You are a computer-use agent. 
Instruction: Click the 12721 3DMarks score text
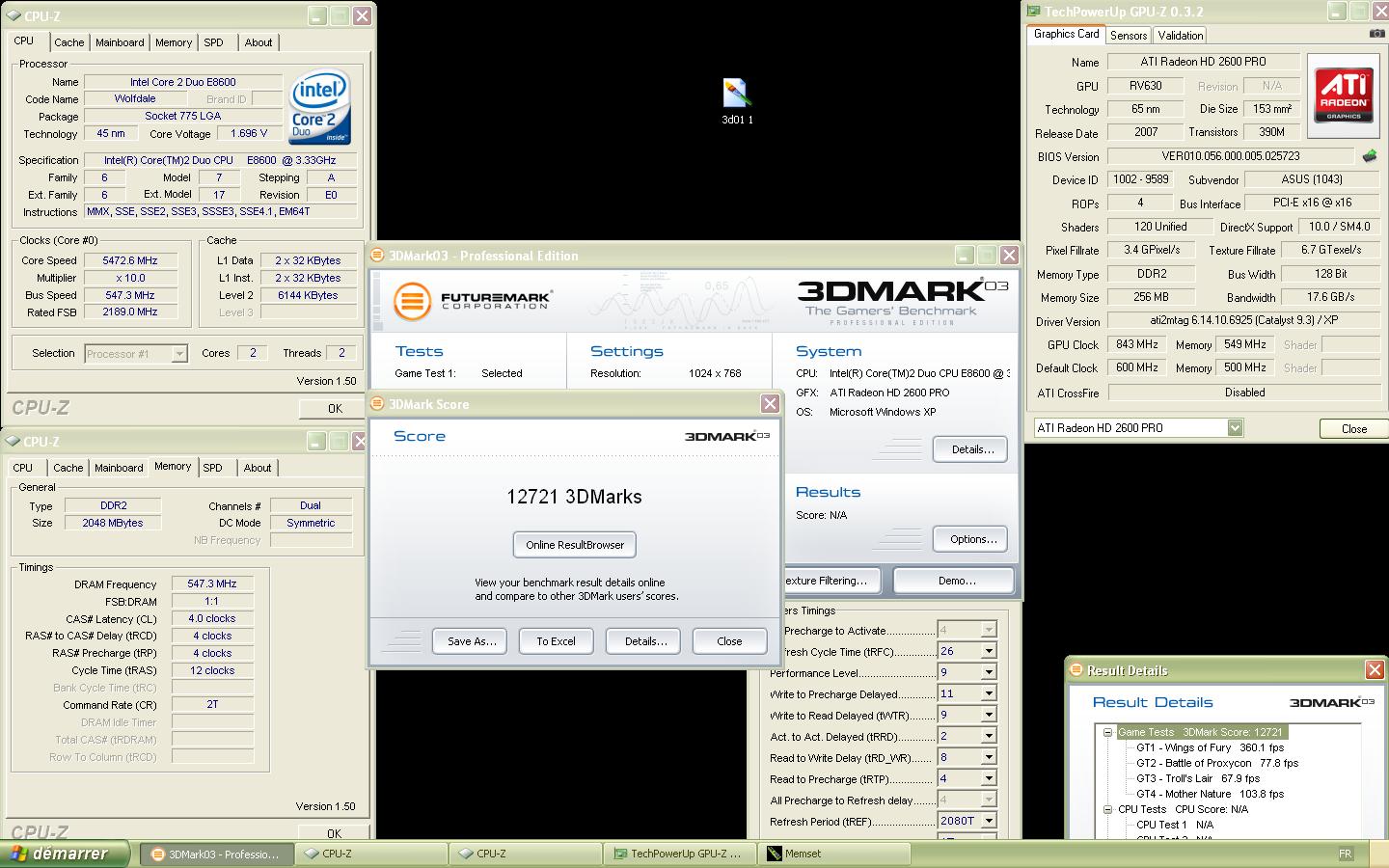point(574,497)
